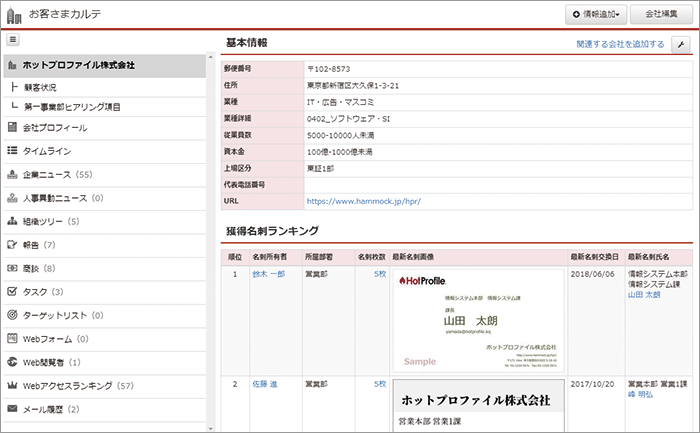Open 会社プロフィール menu item
Viewport: 700px width, 433px height.
(104, 128)
